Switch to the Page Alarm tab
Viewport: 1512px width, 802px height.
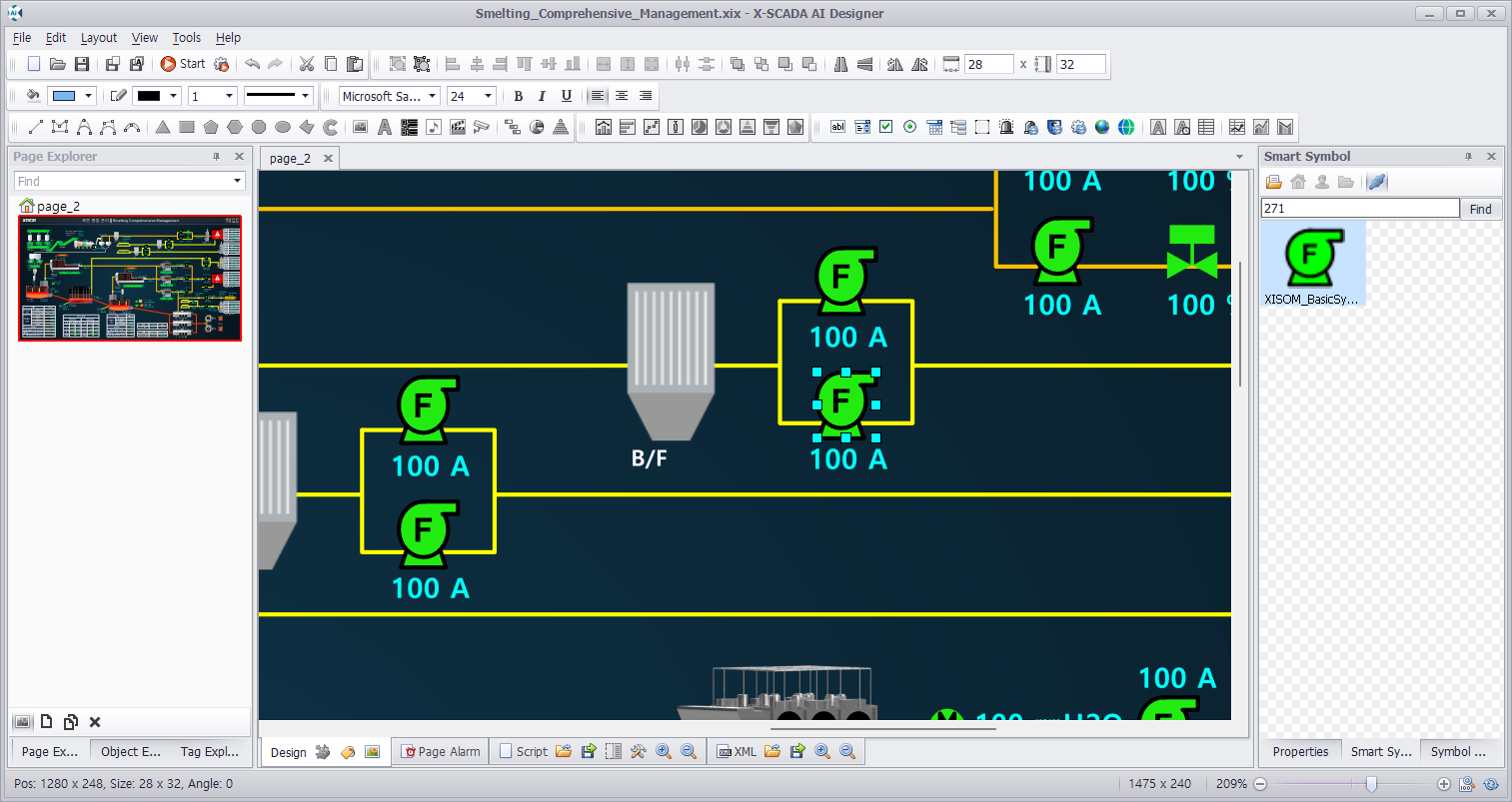click(x=441, y=751)
